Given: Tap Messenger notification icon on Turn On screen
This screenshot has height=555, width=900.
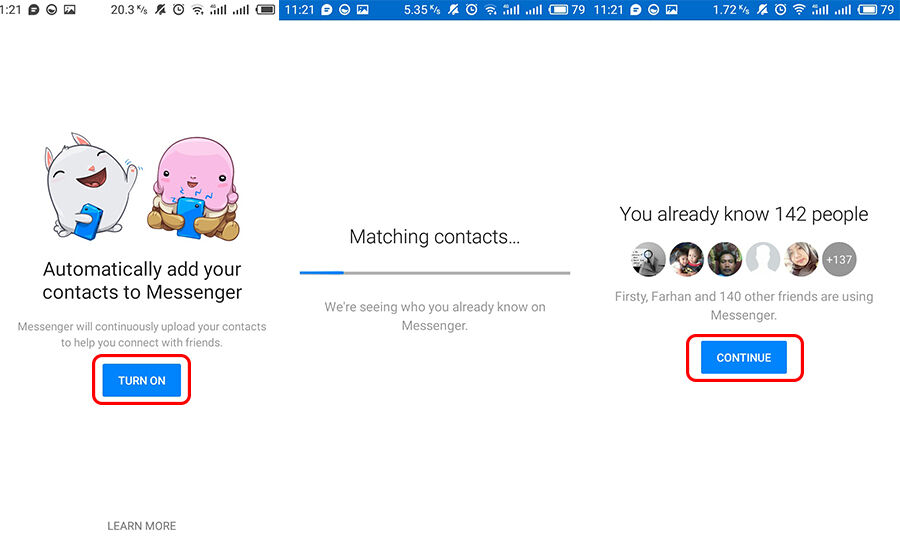Looking at the screenshot, I should [x=52, y=10].
